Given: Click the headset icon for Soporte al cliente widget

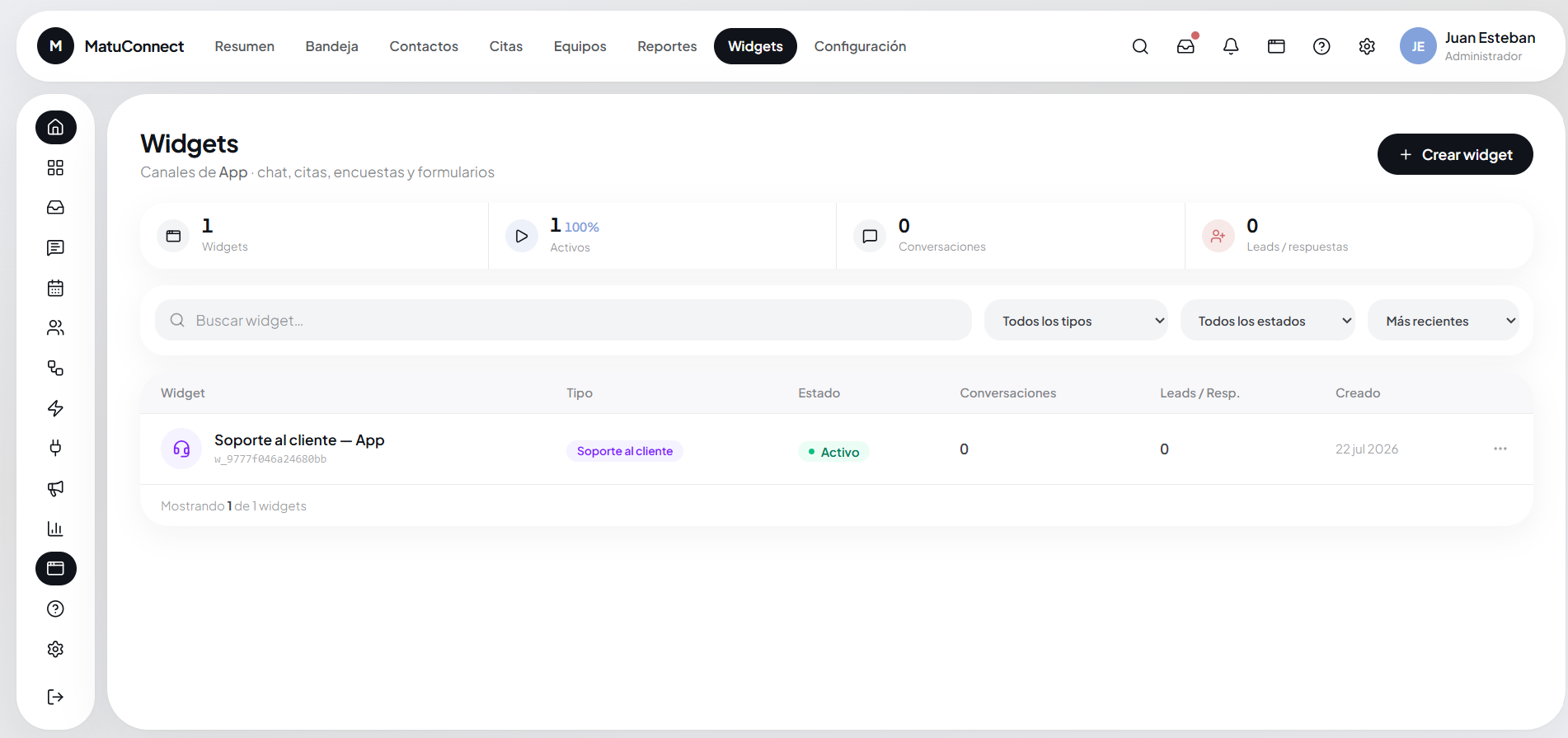Looking at the screenshot, I should click(181, 449).
